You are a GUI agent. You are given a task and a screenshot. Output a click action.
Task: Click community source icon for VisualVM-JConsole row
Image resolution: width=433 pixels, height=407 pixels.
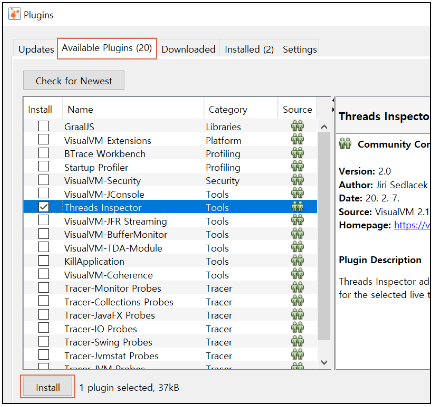(297, 193)
